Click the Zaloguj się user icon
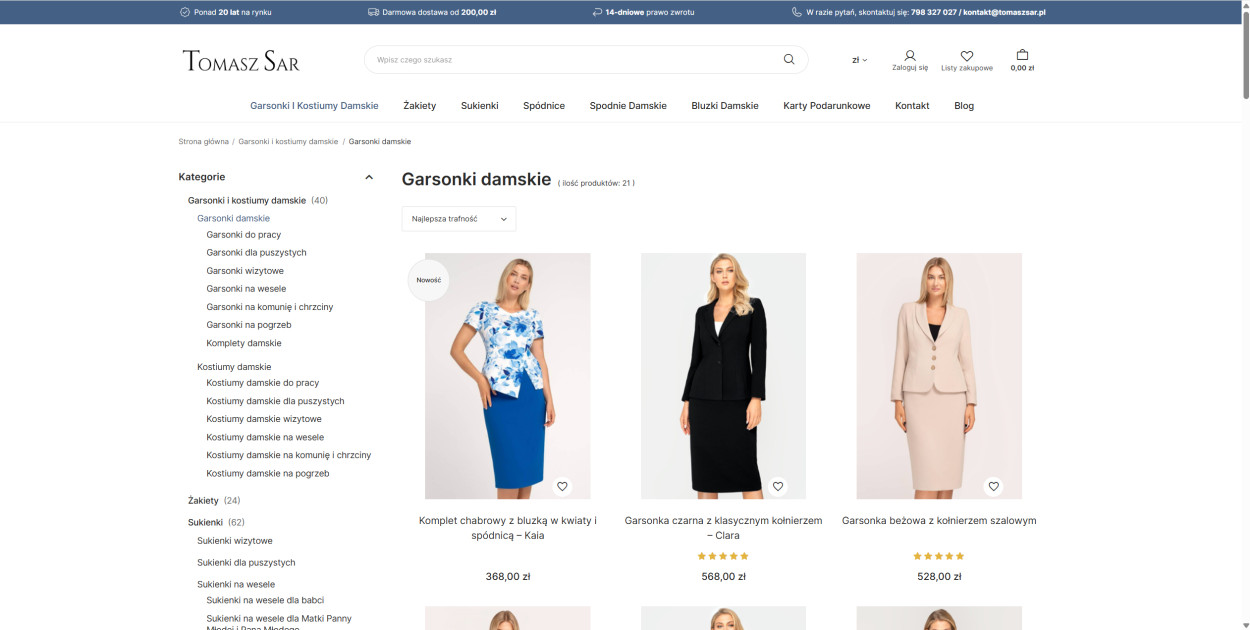The height and width of the screenshot is (630, 1250). [909, 56]
